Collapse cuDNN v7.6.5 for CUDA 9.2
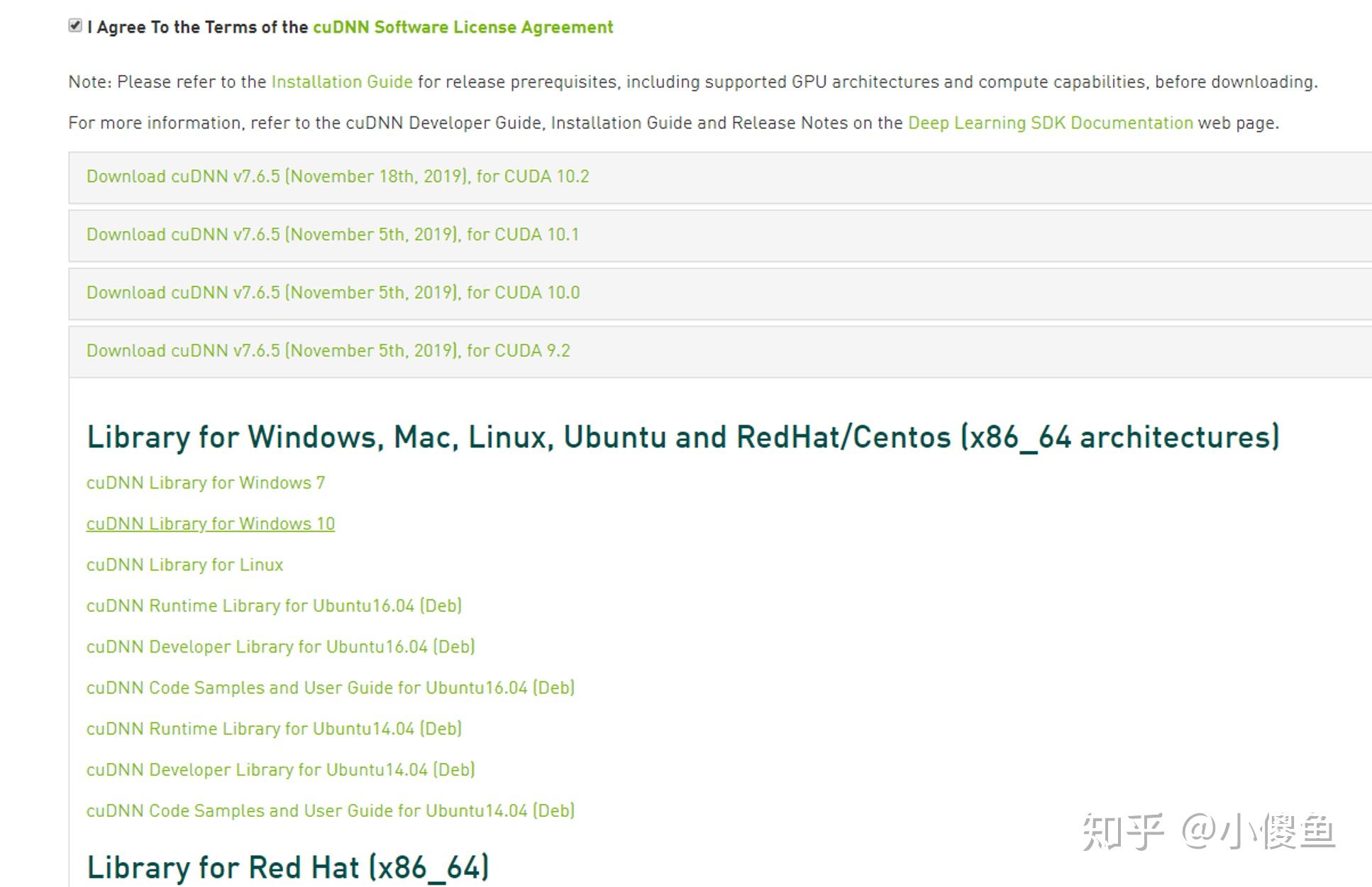The height and width of the screenshot is (887, 1372). (x=328, y=350)
